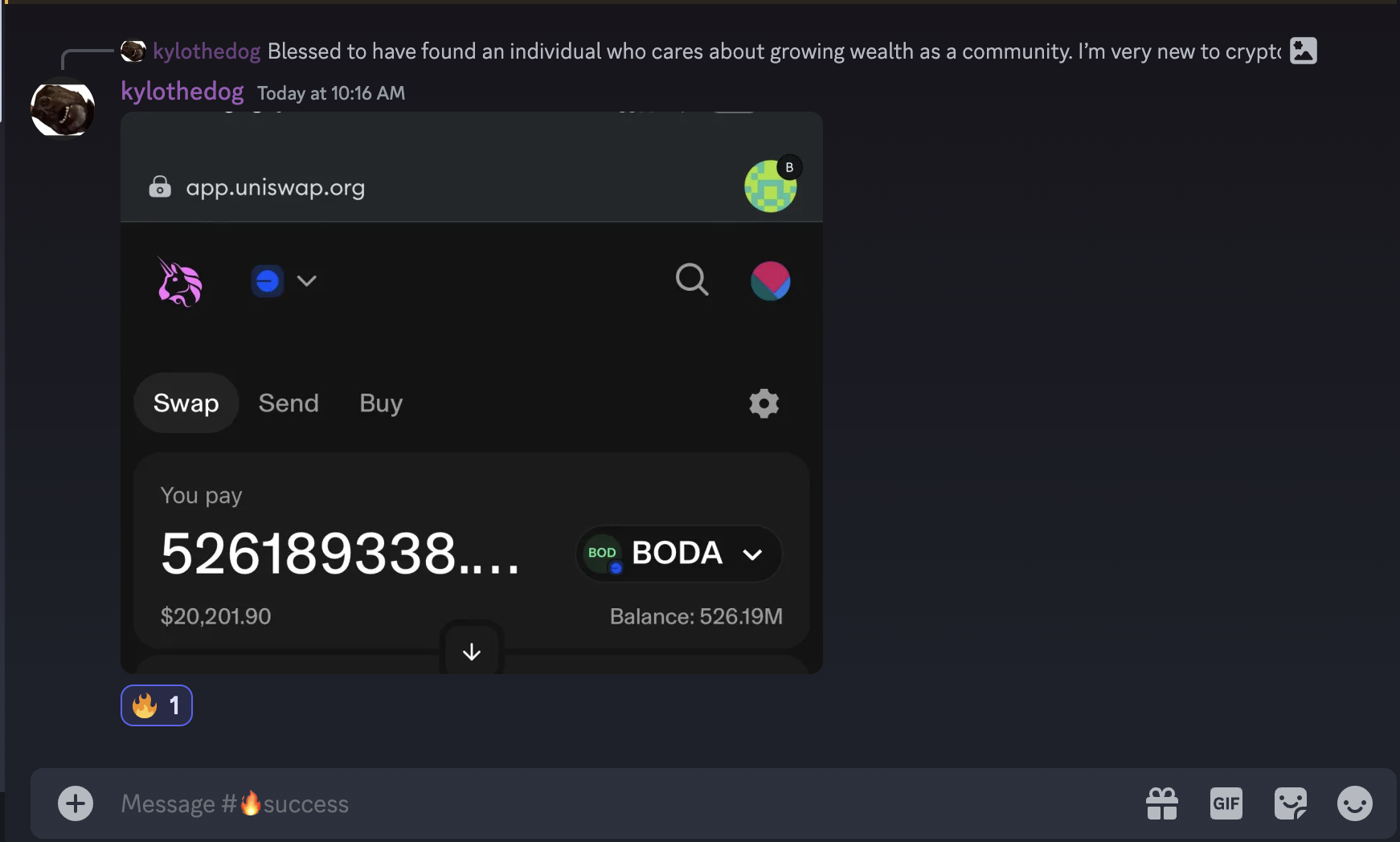Expand the network selector chevron
Viewport: 1400px width, 842px height.
(306, 281)
